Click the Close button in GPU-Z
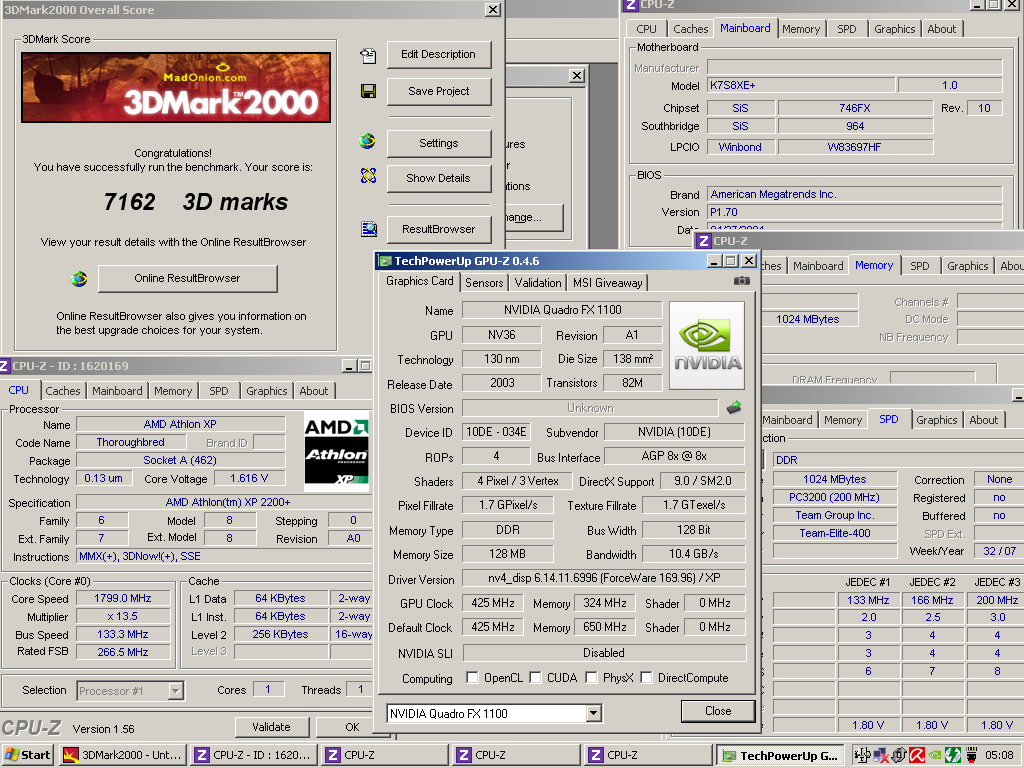The width and height of the screenshot is (1024, 768). (718, 711)
